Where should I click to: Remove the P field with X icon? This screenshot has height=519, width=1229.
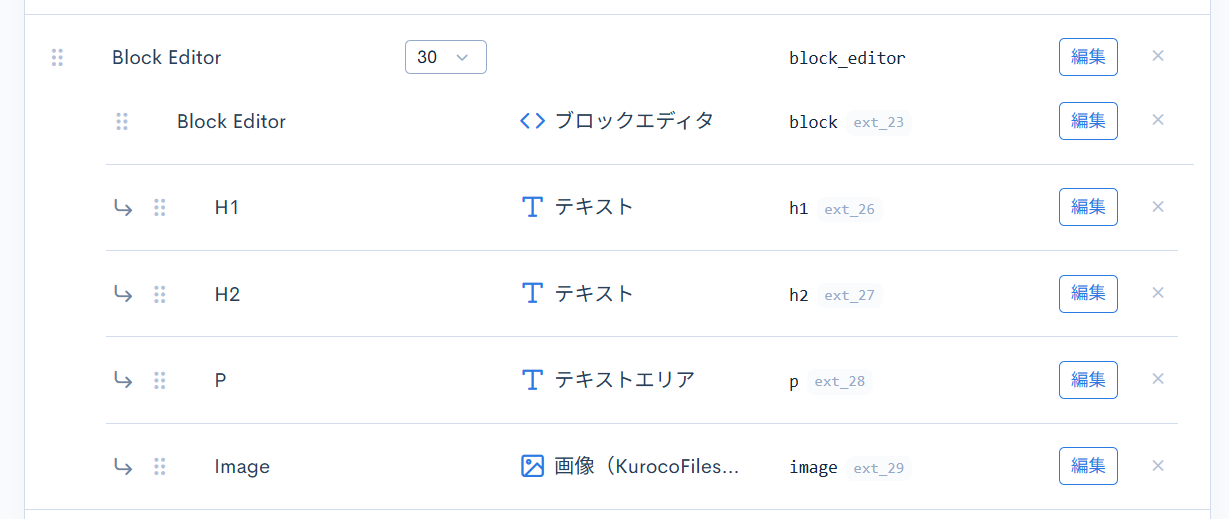(x=1158, y=379)
